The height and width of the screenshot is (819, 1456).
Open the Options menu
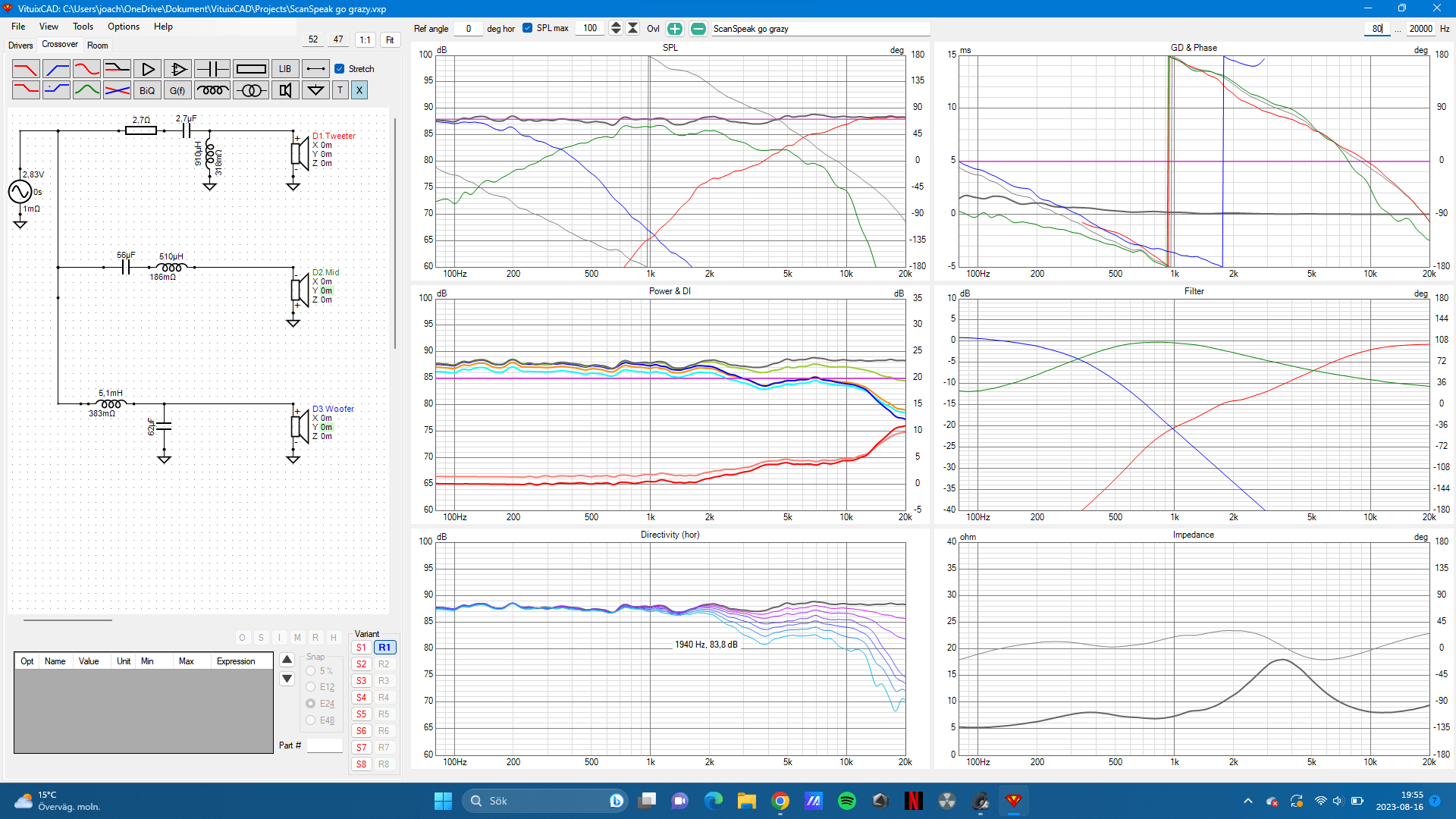[124, 27]
